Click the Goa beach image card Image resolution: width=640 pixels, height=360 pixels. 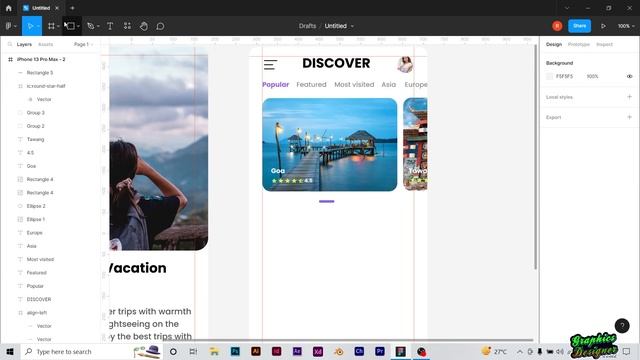point(329,144)
